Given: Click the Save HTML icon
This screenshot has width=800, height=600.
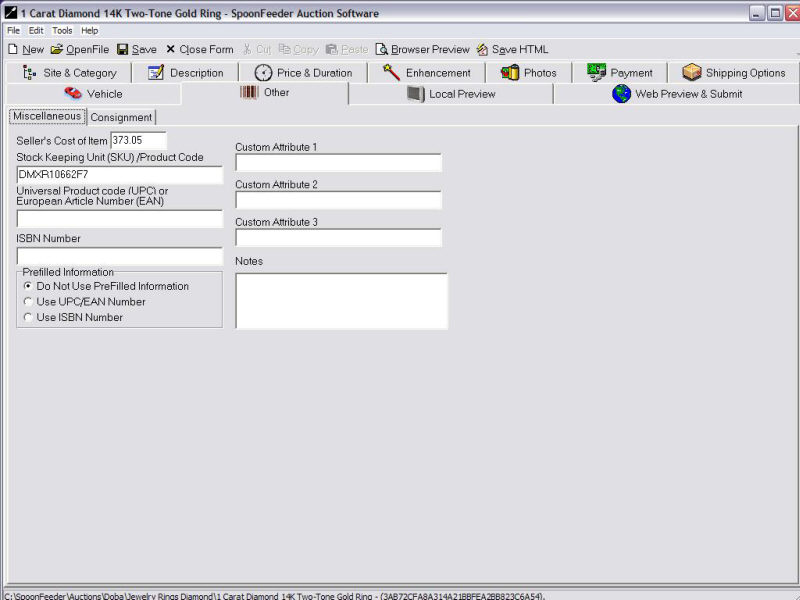Looking at the screenshot, I should tap(482, 49).
